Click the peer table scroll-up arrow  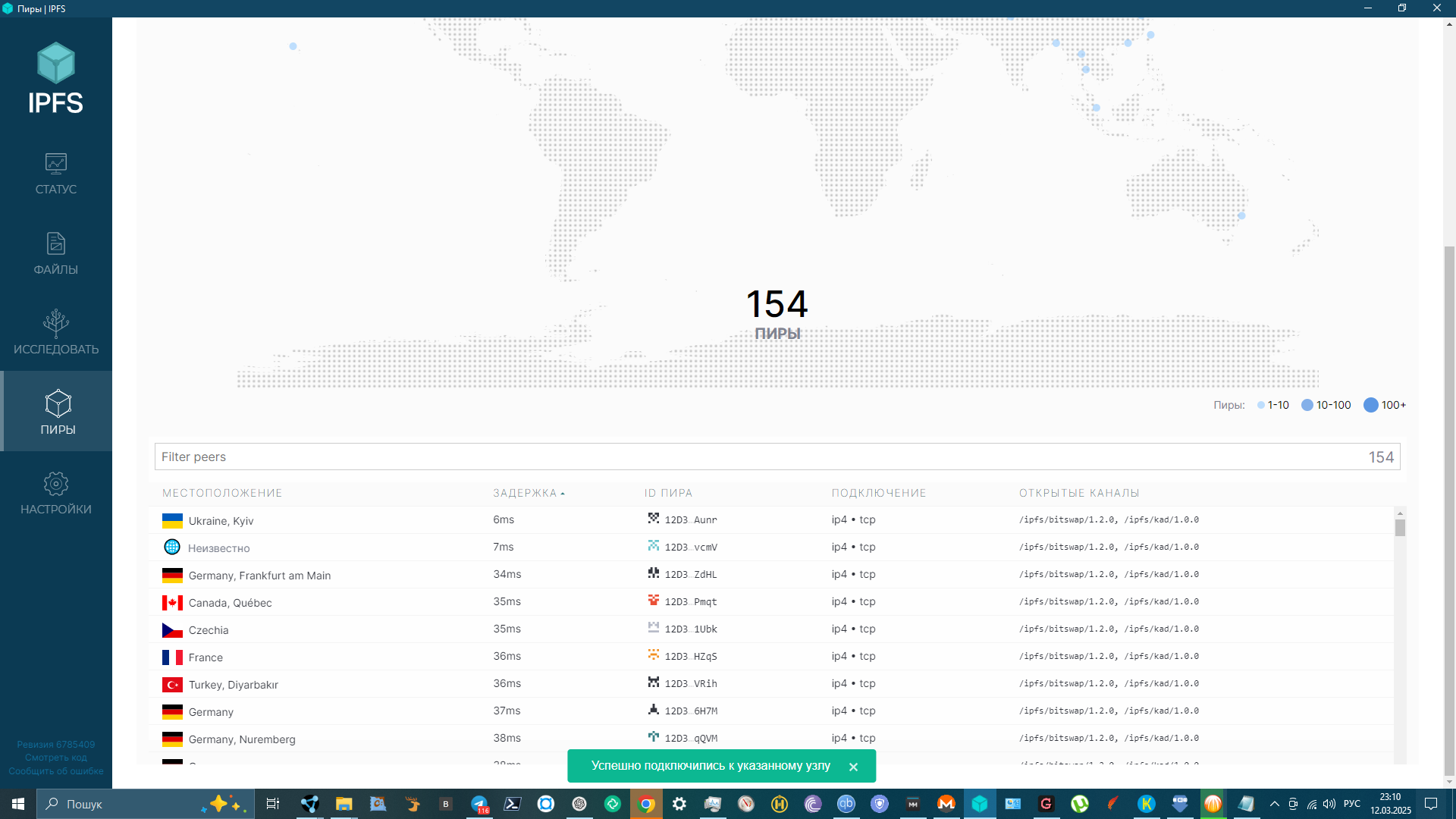coord(1400,513)
